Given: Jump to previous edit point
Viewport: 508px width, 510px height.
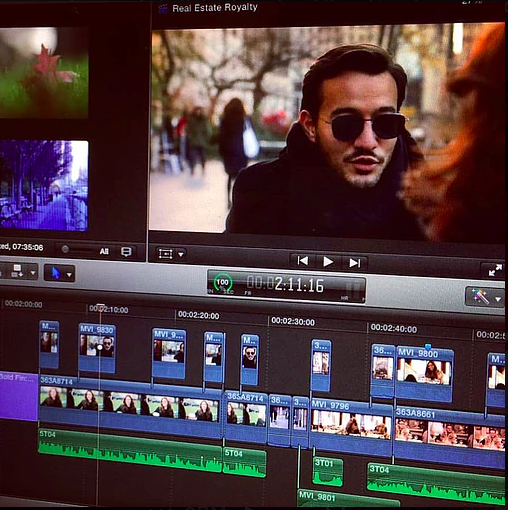Looking at the screenshot, I should pos(303,261).
